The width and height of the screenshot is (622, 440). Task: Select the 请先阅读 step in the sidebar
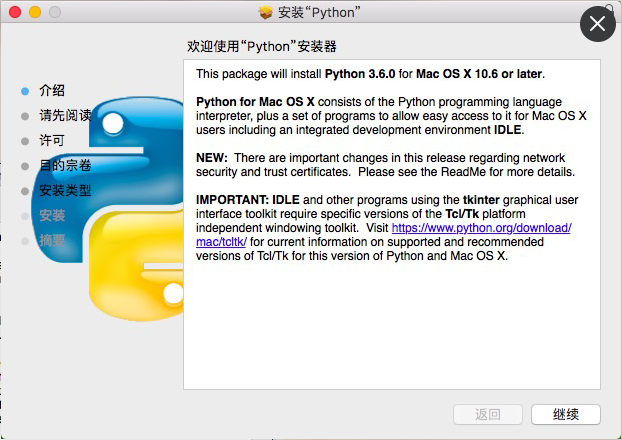[65, 115]
